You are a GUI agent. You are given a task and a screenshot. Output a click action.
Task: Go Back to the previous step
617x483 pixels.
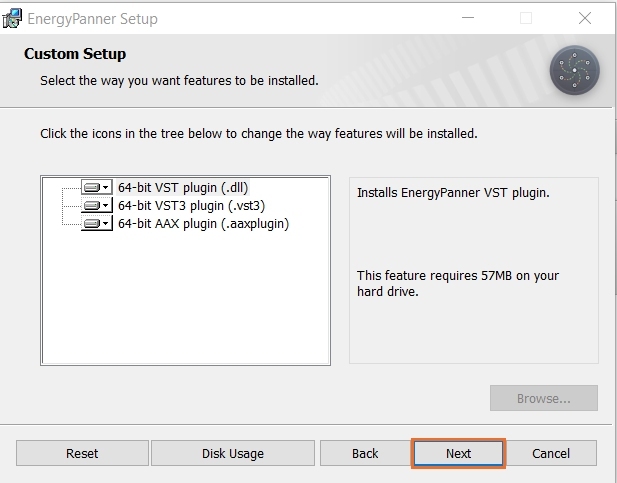[365, 453]
